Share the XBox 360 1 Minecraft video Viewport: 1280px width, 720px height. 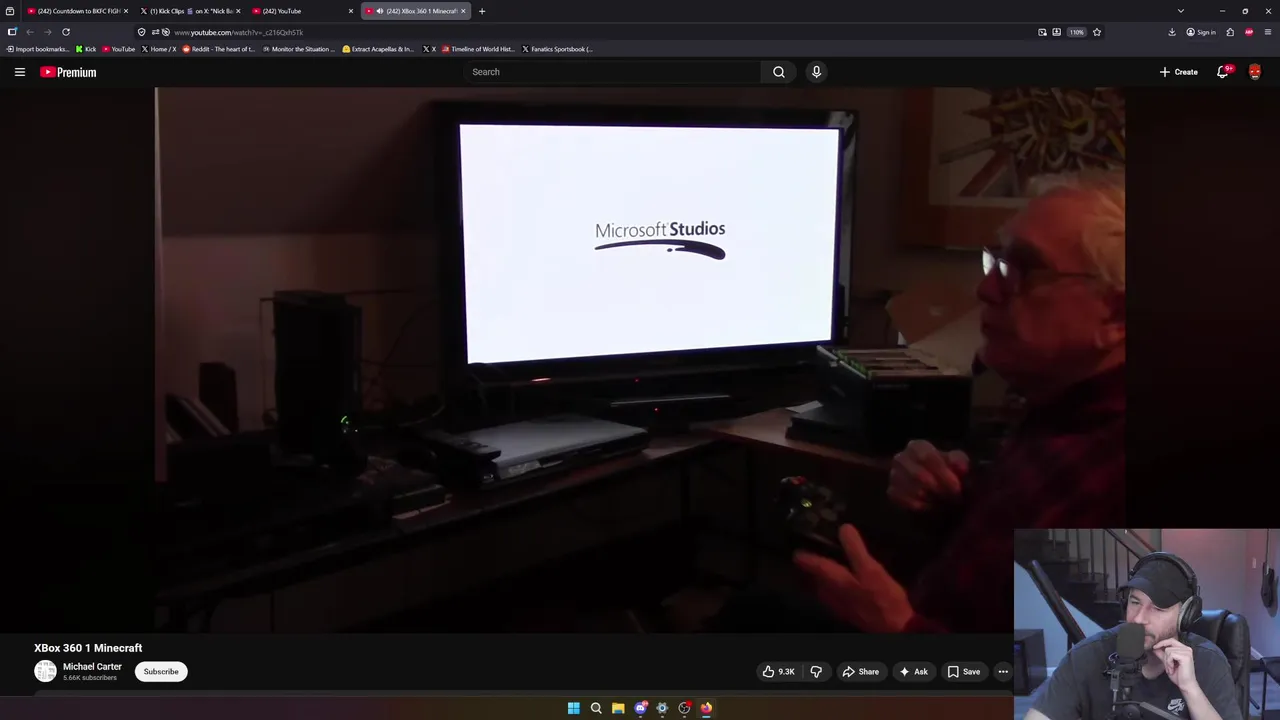point(860,672)
